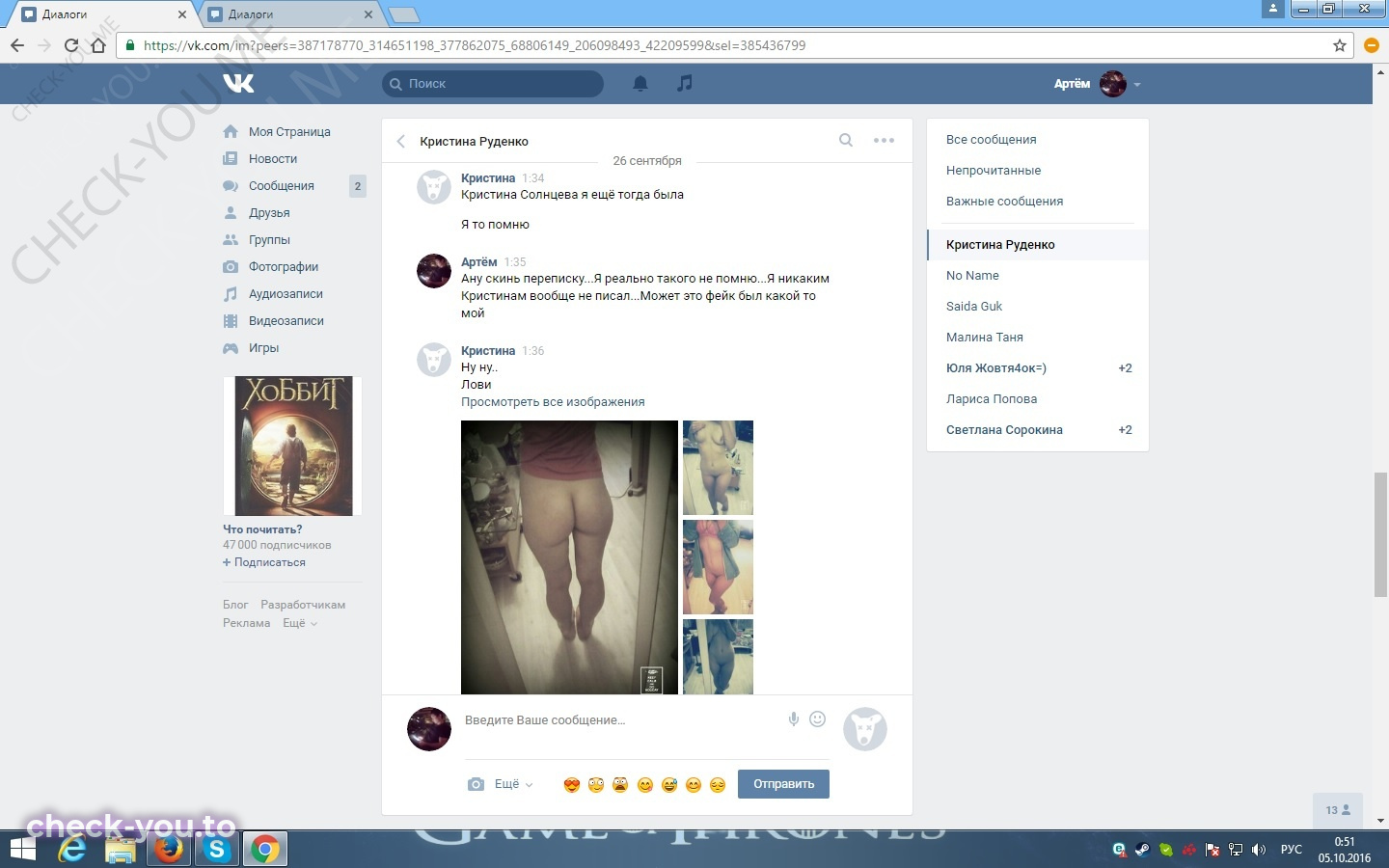Screen dimensions: 1389x868
Task: Open the Блог footer link
Action: coord(235,605)
